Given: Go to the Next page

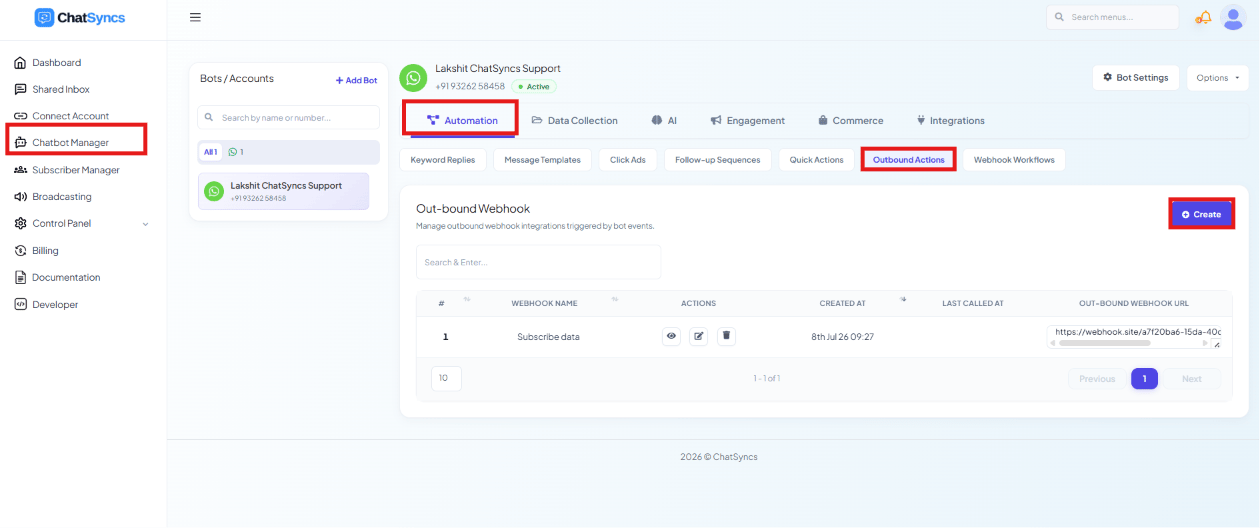Looking at the screenshot, I should point(1192,379).
